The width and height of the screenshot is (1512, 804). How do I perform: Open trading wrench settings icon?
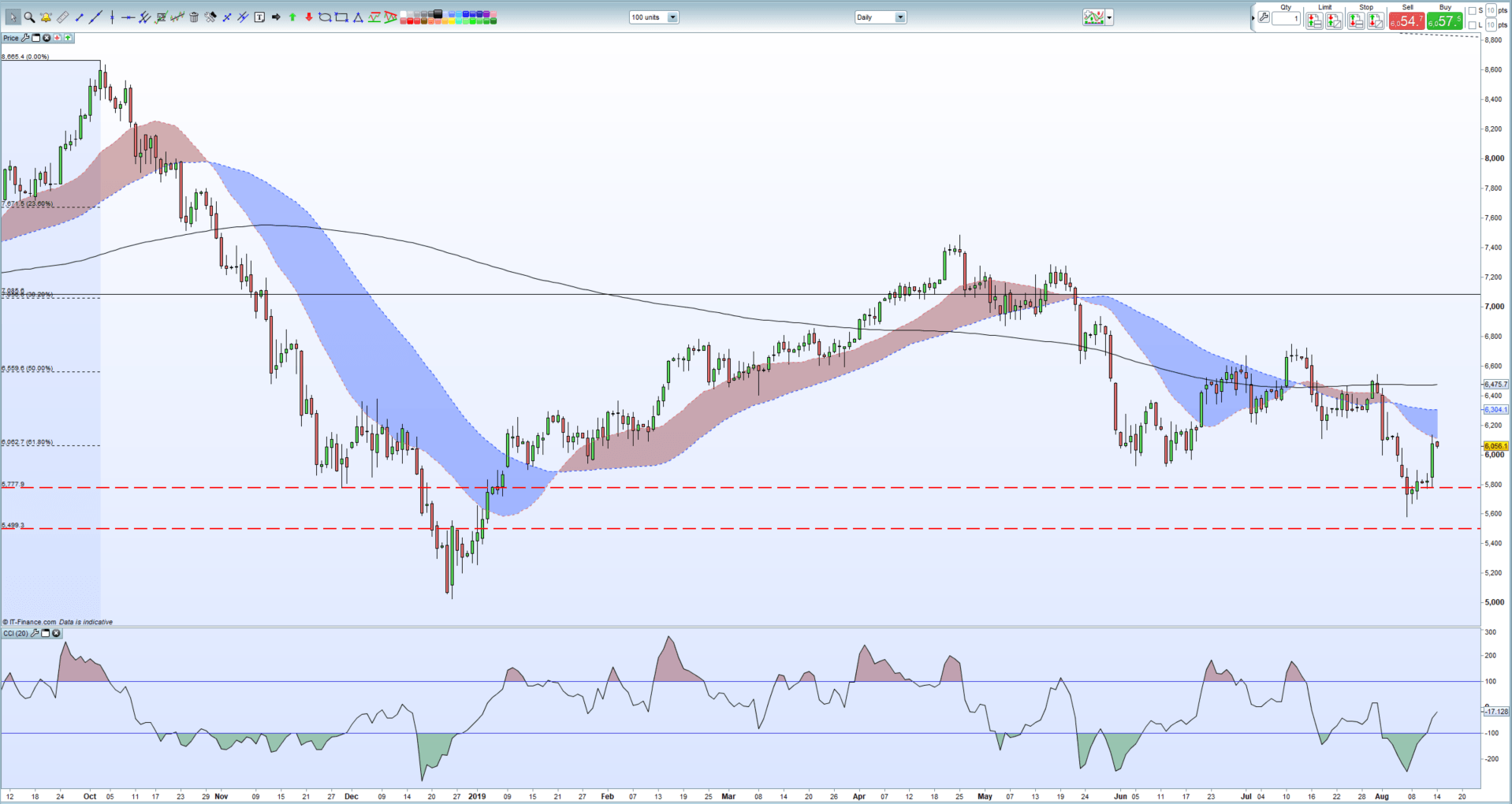1264,17
